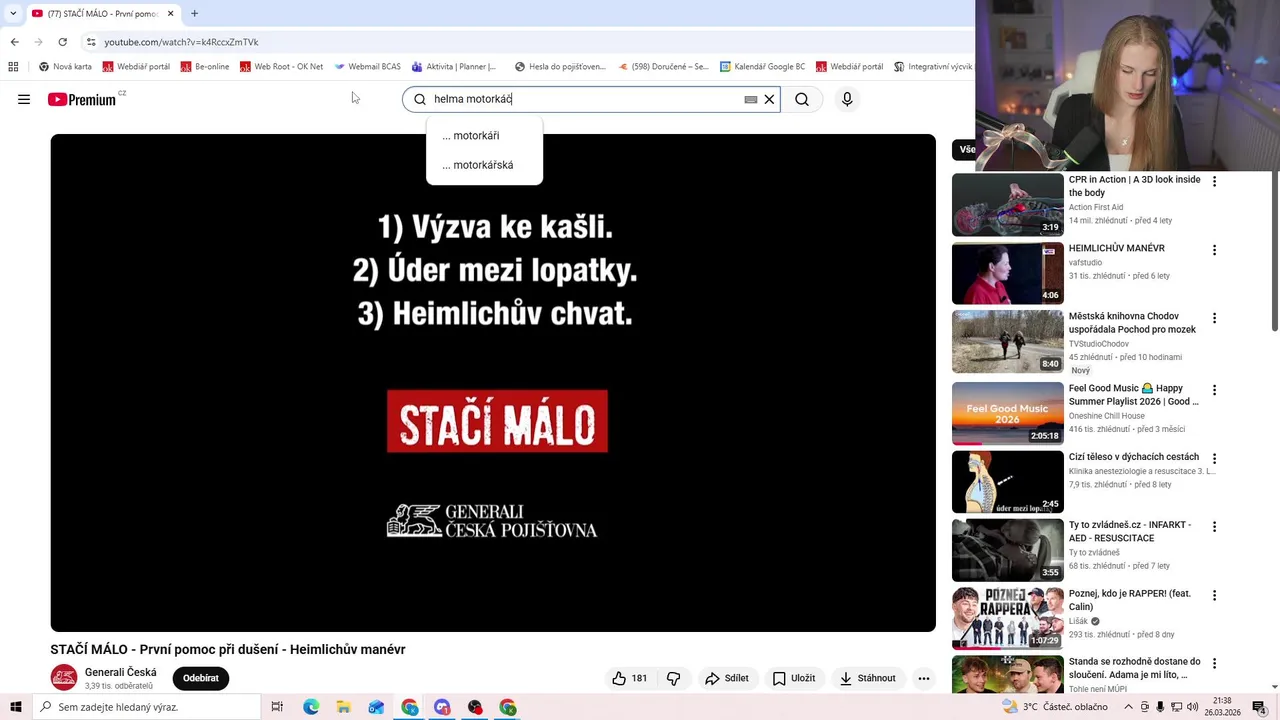Open 'Městská knihovna Chodov' video title
This screenshot has height=720, width=1280.
1132,322
